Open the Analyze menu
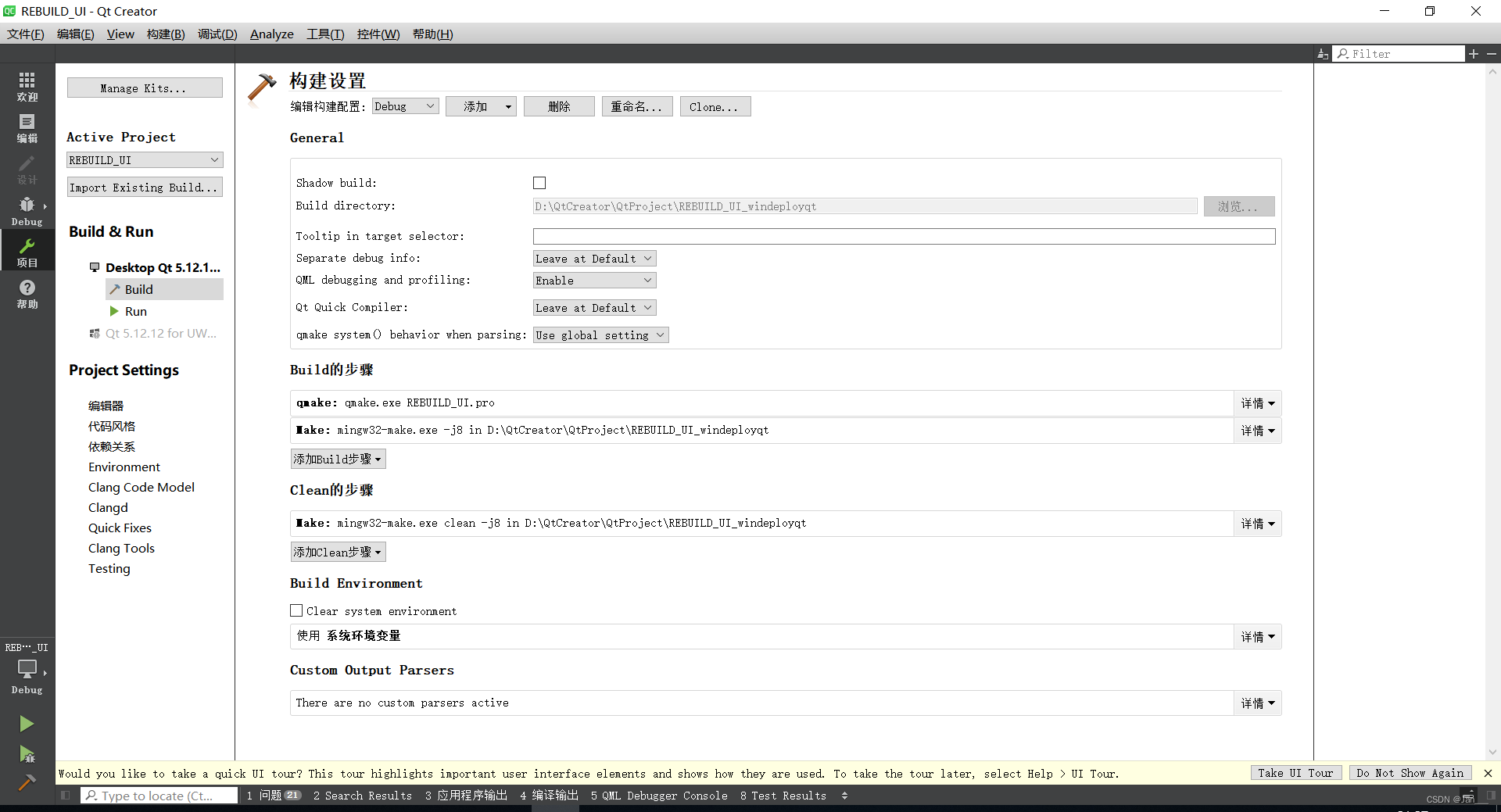Screen dimensions: 1501x812 point(272,34)
